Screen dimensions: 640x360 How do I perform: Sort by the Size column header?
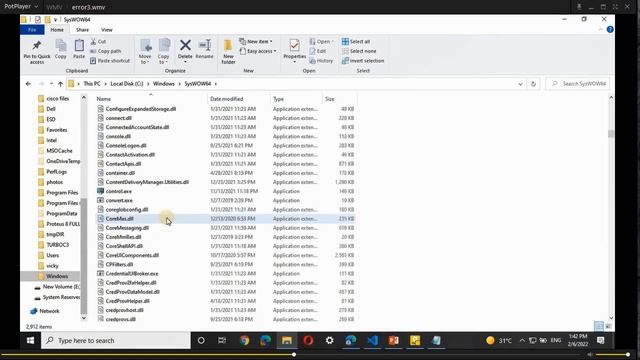click(x=339, y=99)
